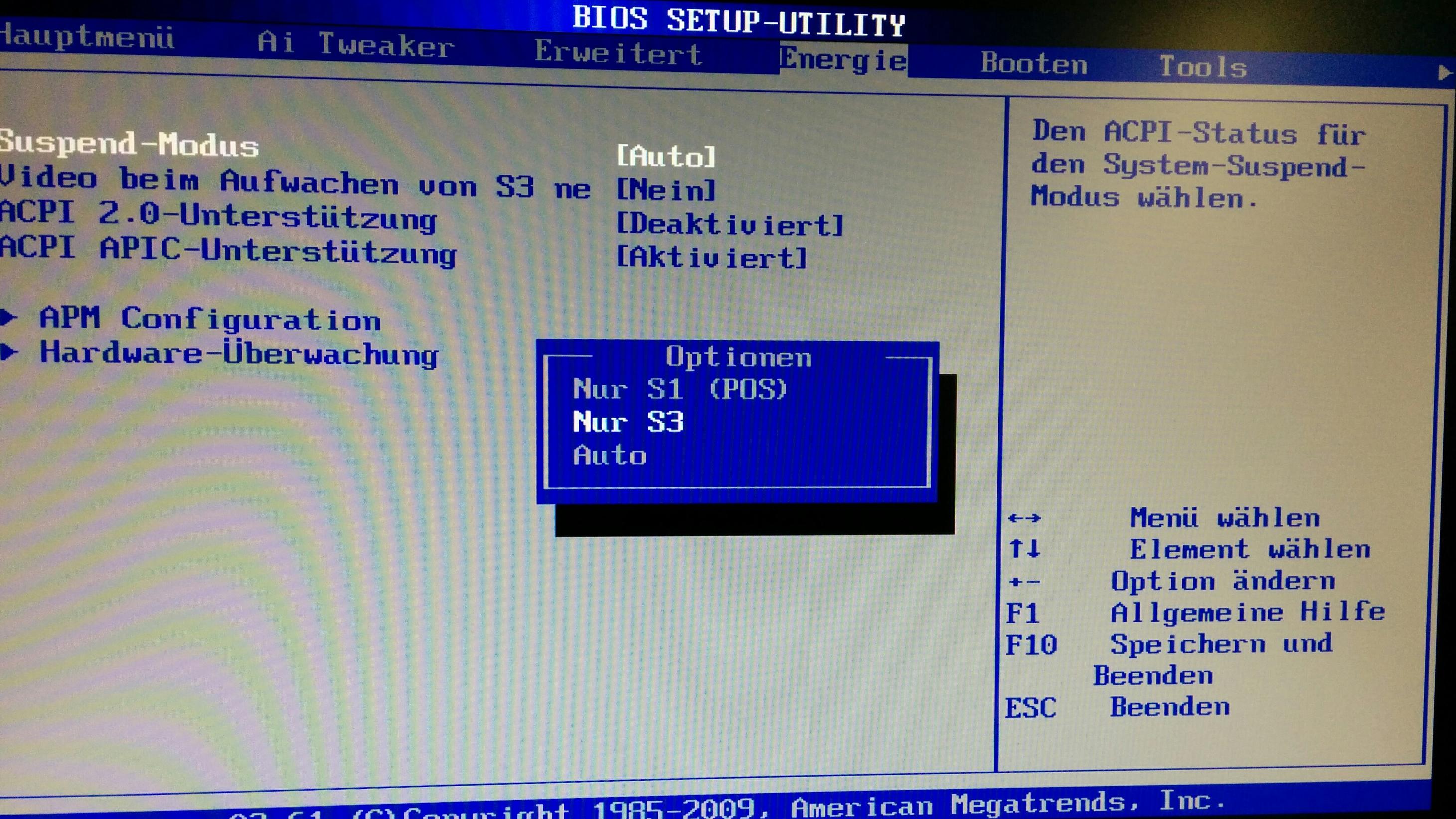
Task: Choose the Auto option in Optionen
Action: 609,456
